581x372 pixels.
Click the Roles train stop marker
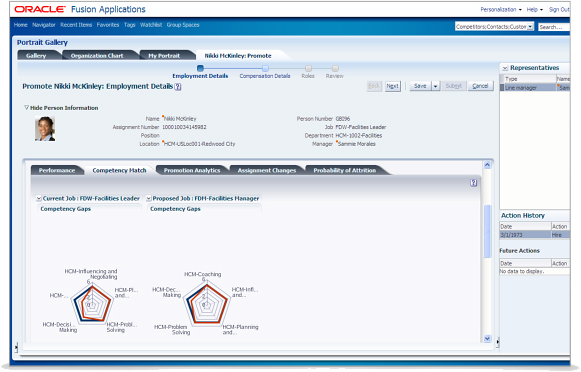pos(308,68)
